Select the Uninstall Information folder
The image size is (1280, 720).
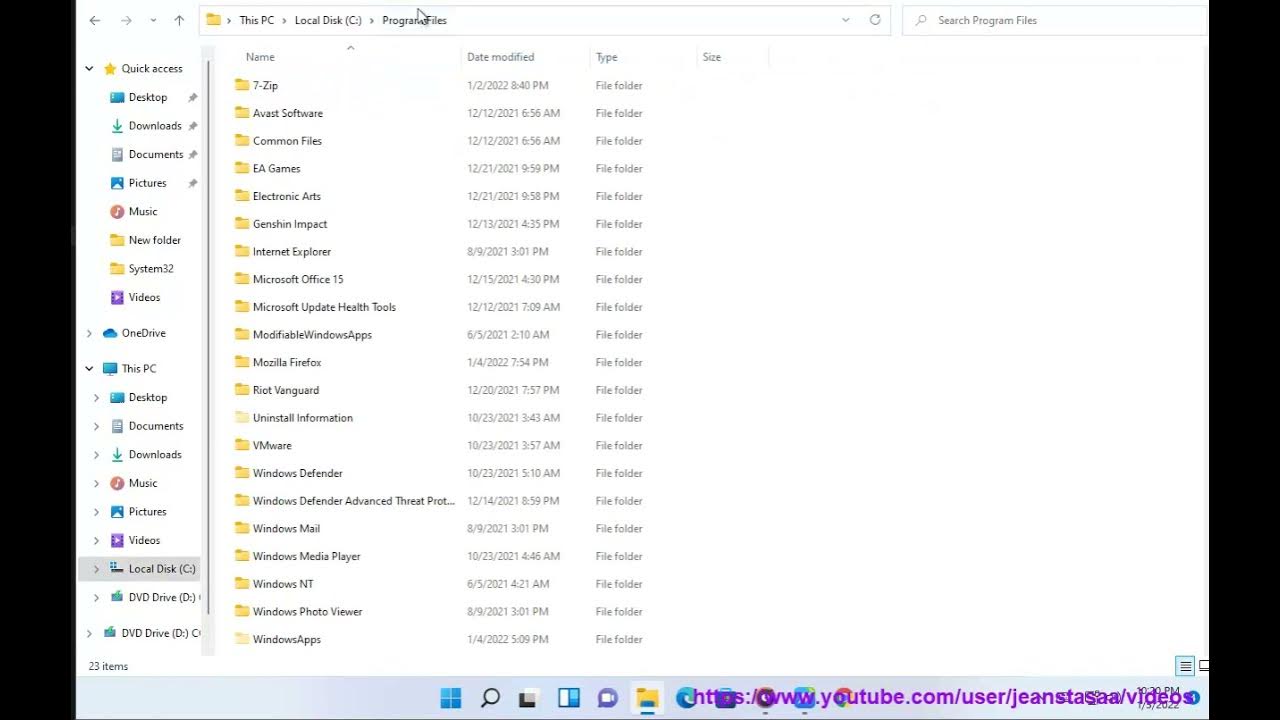302,418
